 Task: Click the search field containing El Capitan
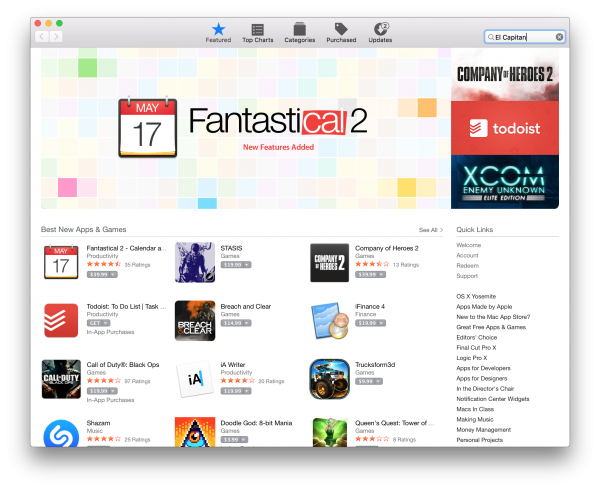click(x=524, y=37)
